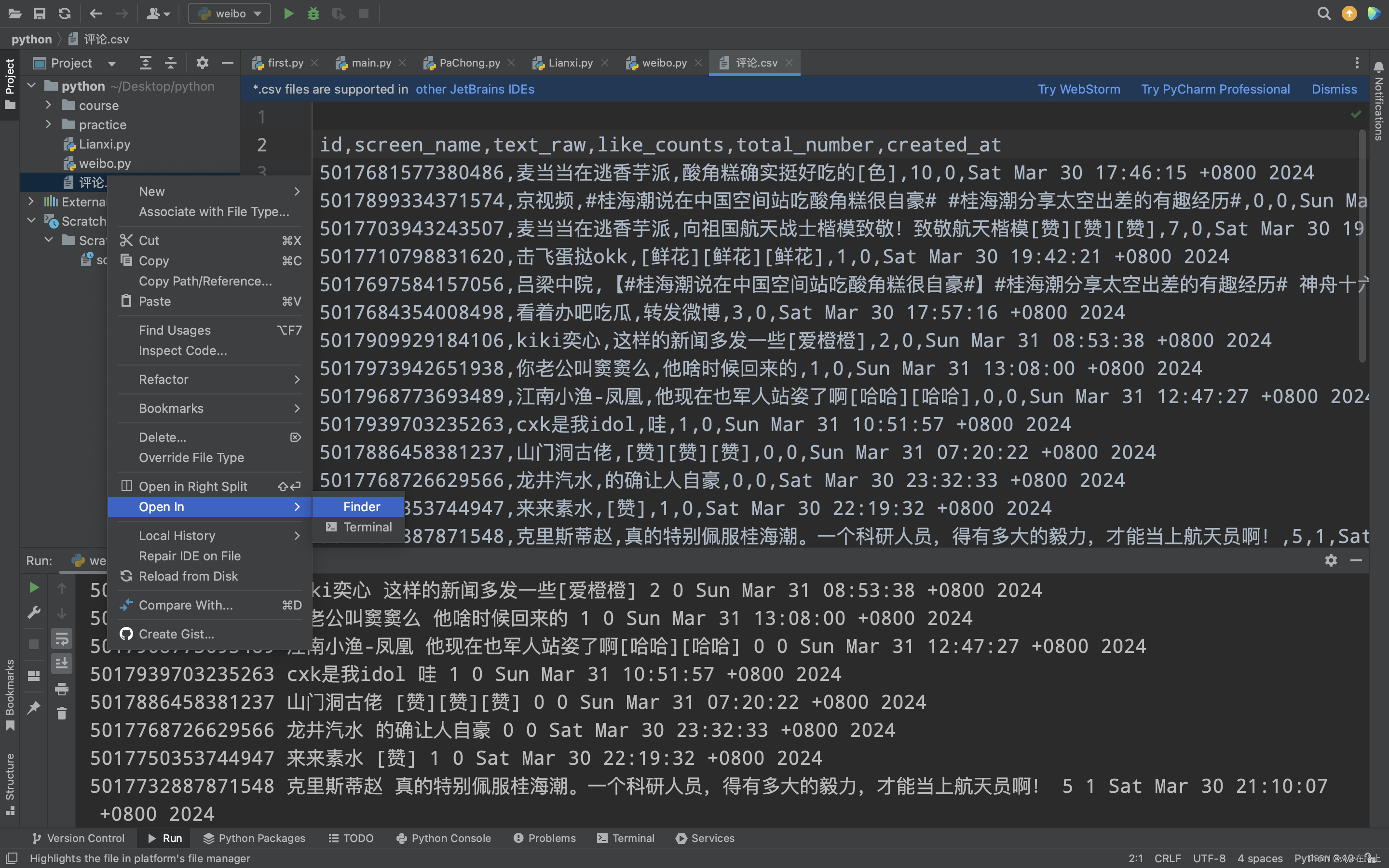The image size is (1389, 868).
Task: Click the other JetBrains IDEs link
Action: (x=475, y=89)
